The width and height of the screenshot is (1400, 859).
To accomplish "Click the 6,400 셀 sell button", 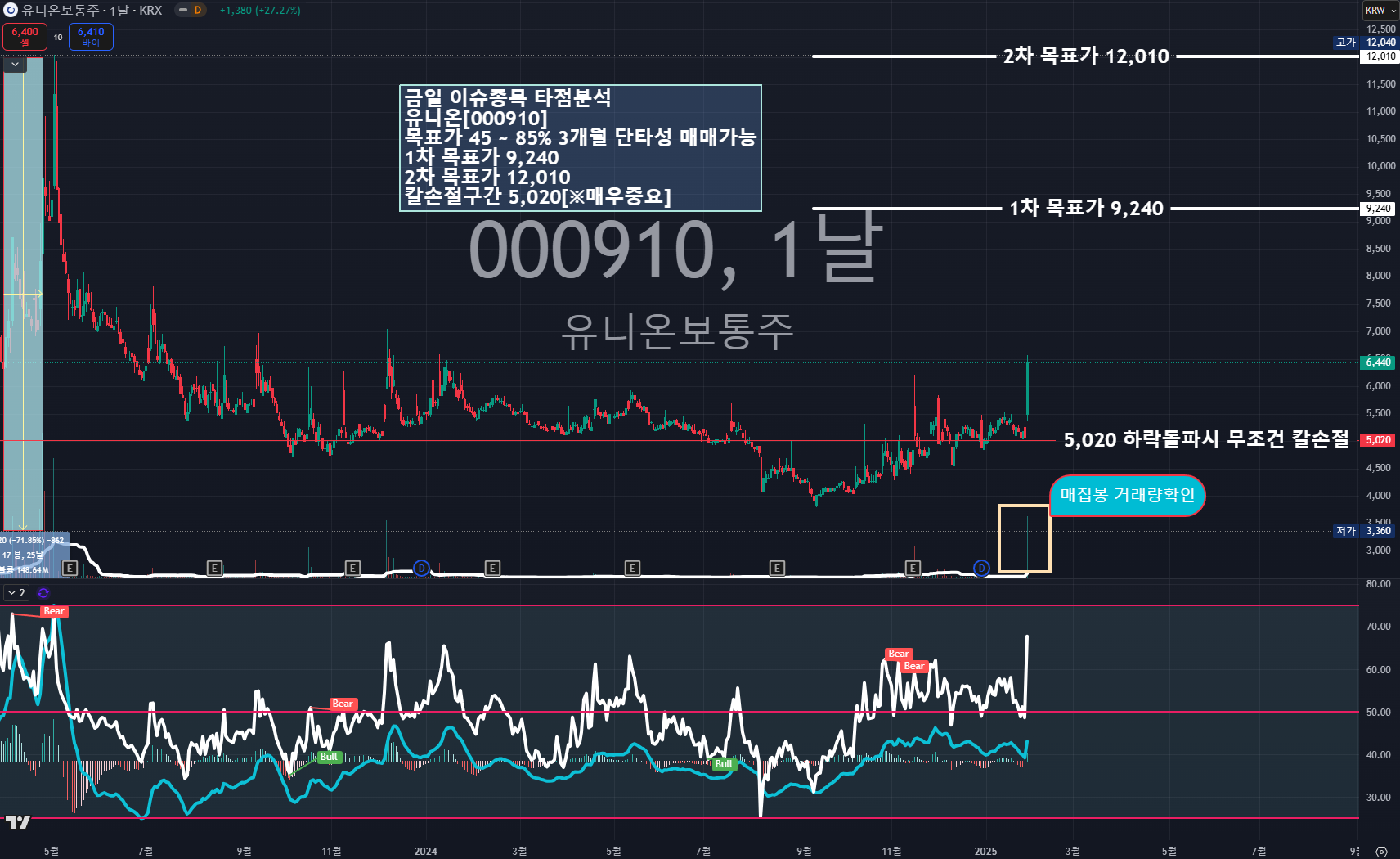I will (x=25, y=37).
